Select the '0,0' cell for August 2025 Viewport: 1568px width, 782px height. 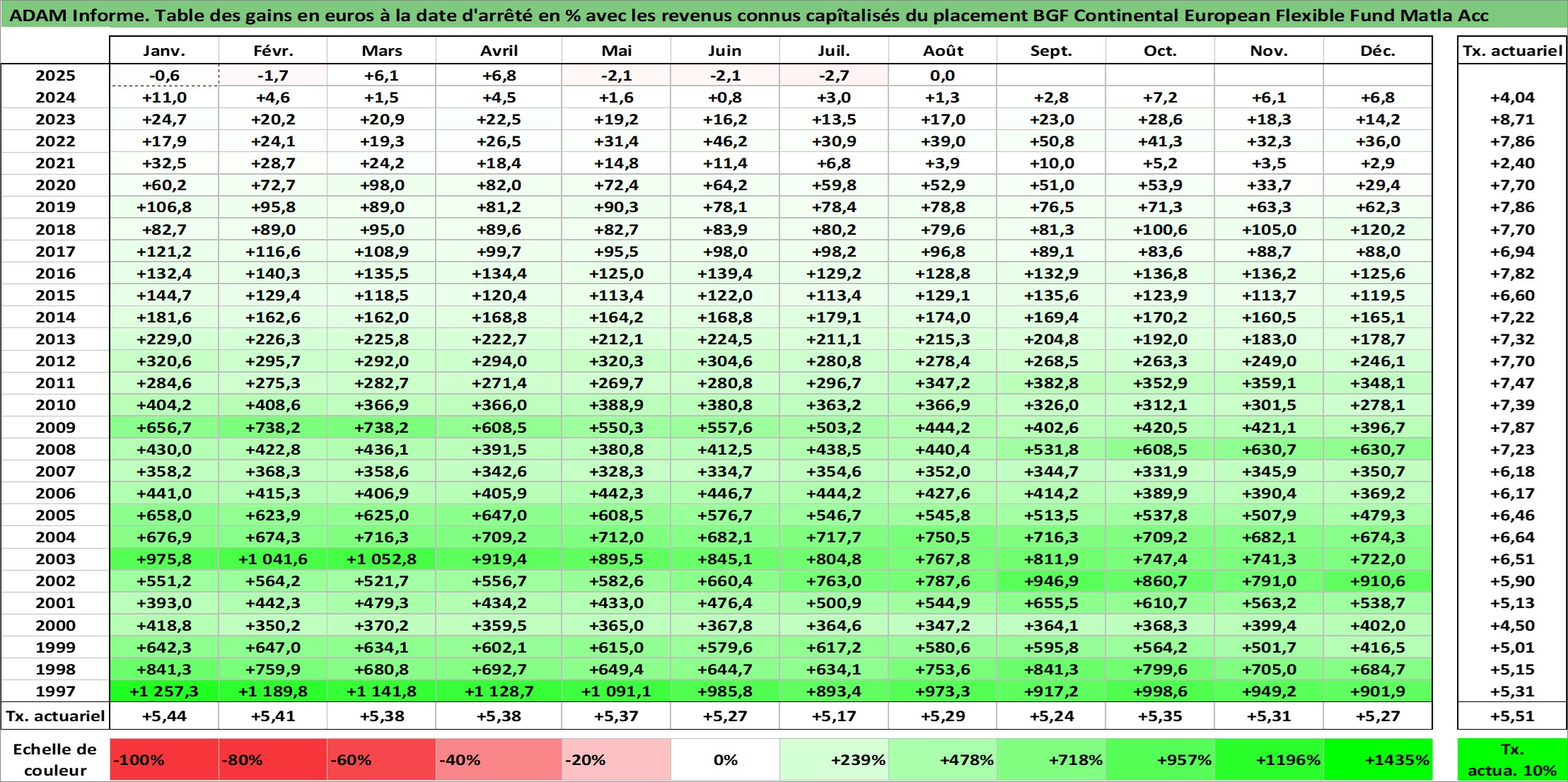943,76
